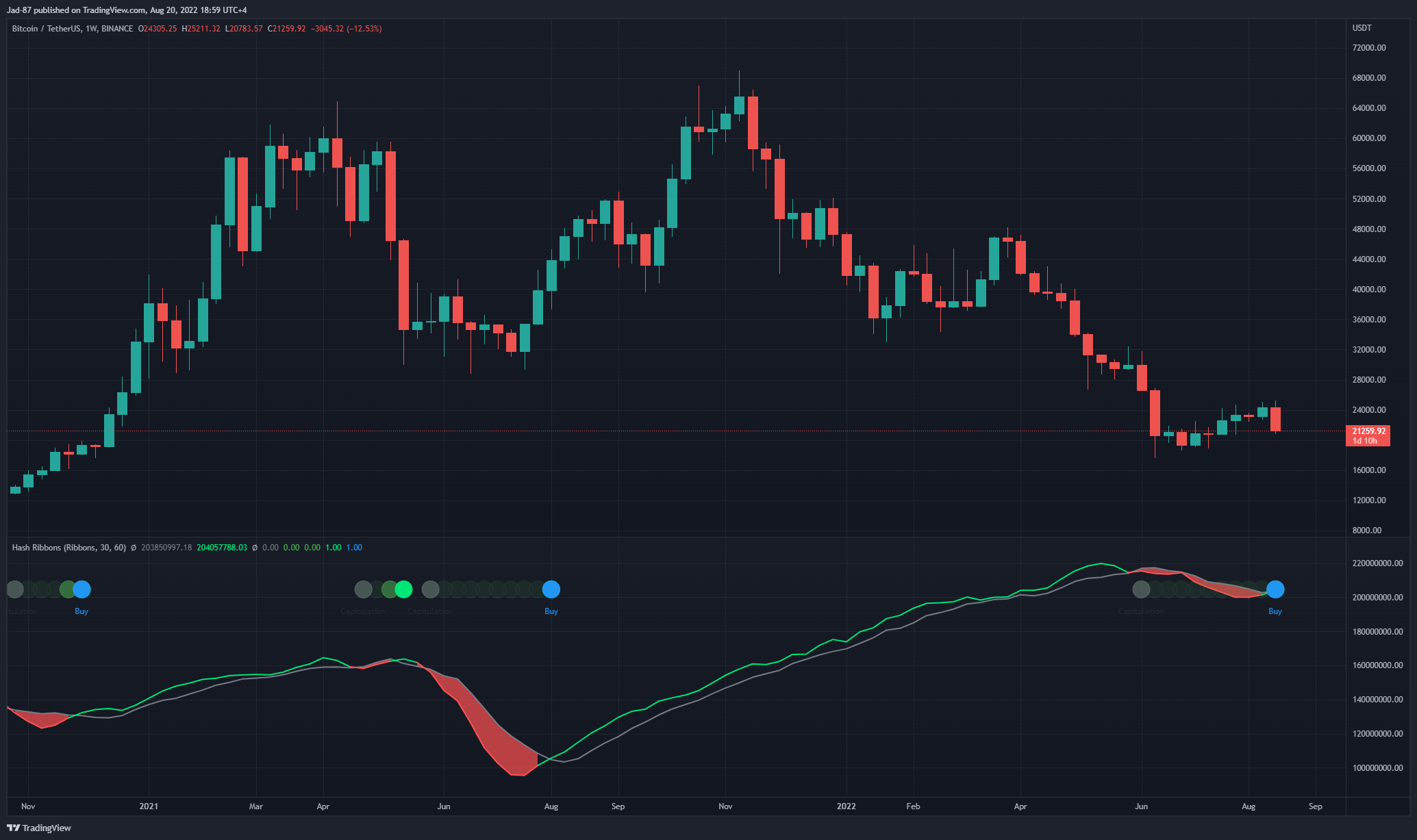
Task: Click the bright green dot in the Hash Ribbons row
Action: tap(403, 589)
